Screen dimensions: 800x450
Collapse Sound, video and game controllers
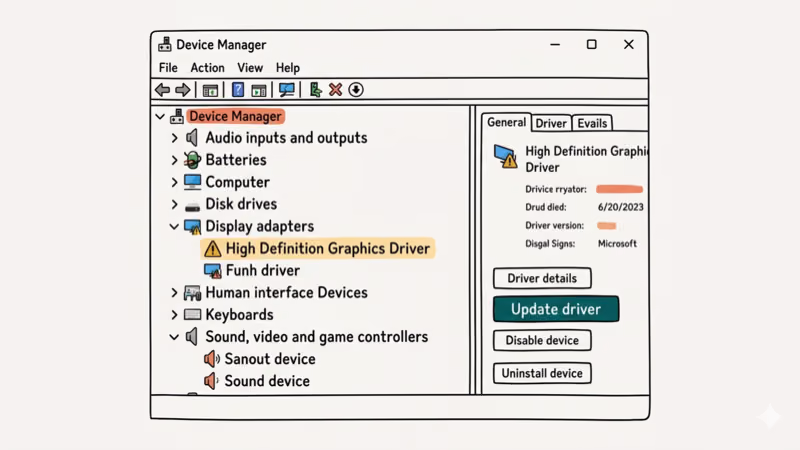click(174, 337)
